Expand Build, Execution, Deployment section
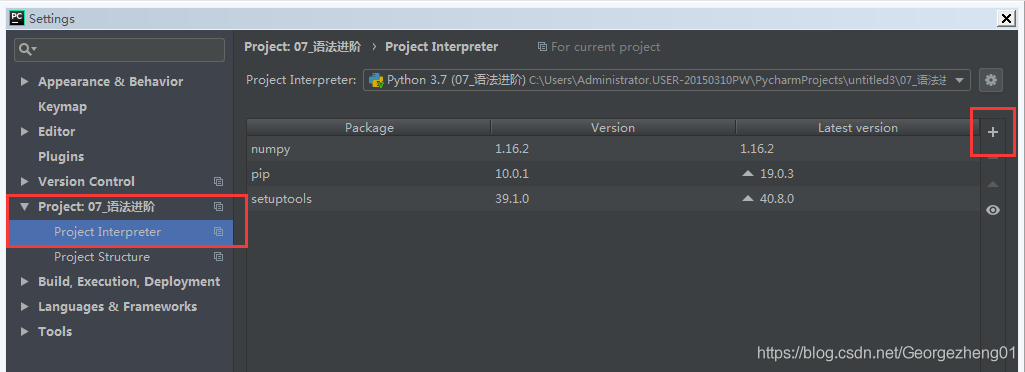 pos(25,282)
